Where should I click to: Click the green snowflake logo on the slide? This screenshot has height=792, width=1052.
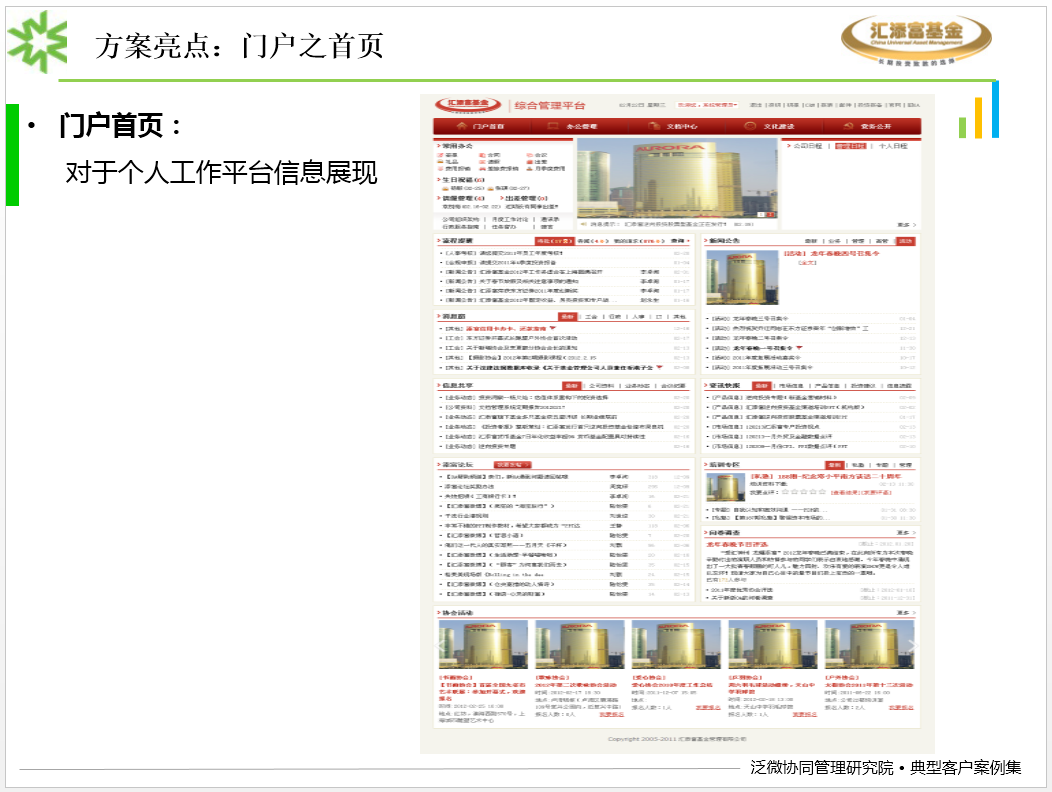pos(38,42)
